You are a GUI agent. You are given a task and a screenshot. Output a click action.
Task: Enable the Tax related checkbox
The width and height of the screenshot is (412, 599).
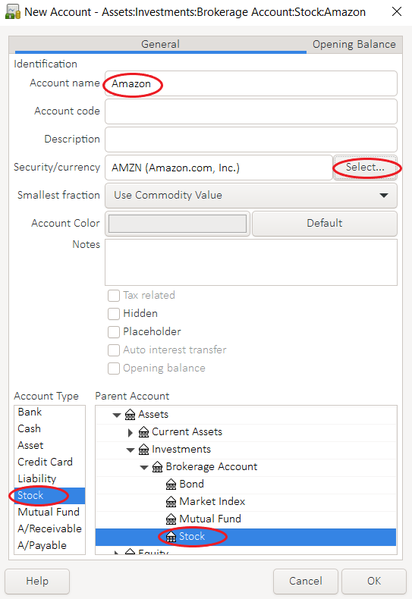tap(114, 295)
